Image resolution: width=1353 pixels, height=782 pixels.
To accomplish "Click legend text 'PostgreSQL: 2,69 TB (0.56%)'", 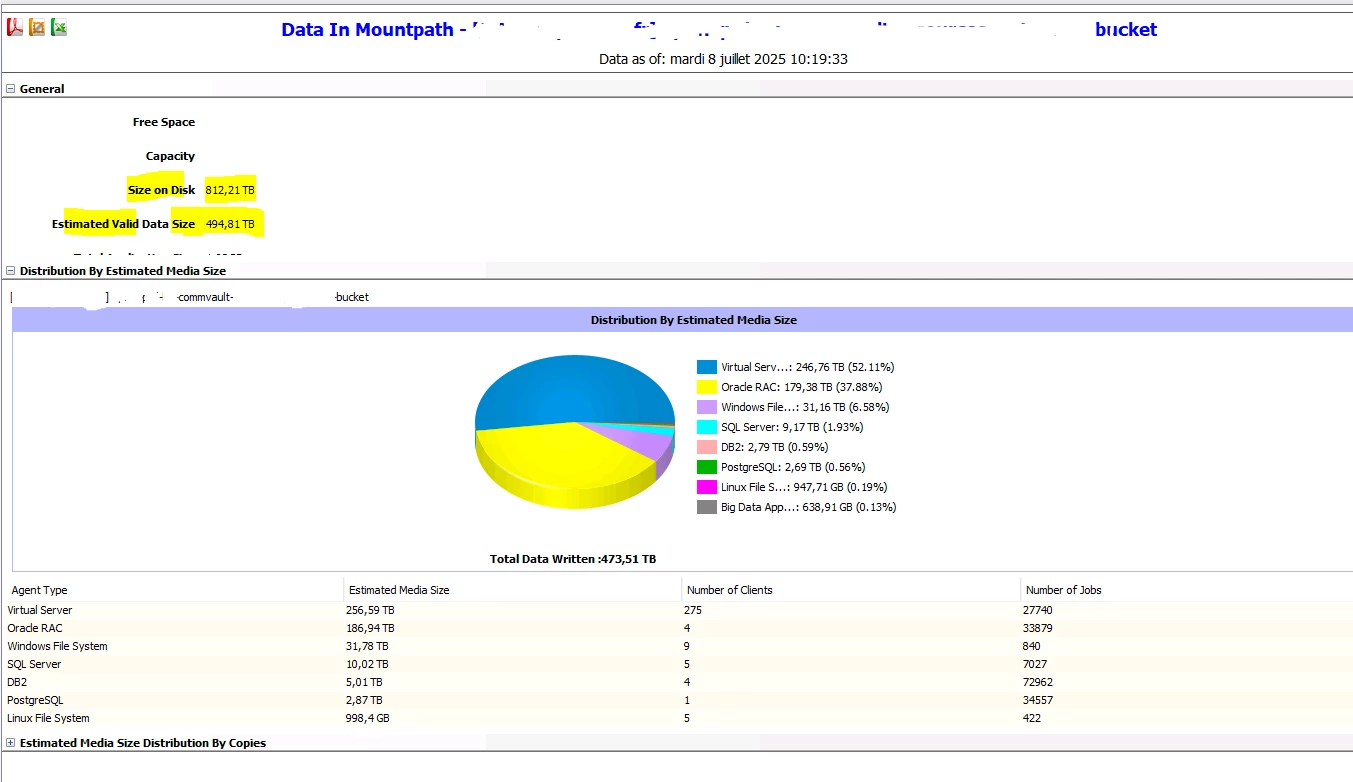I will (793, 467).
